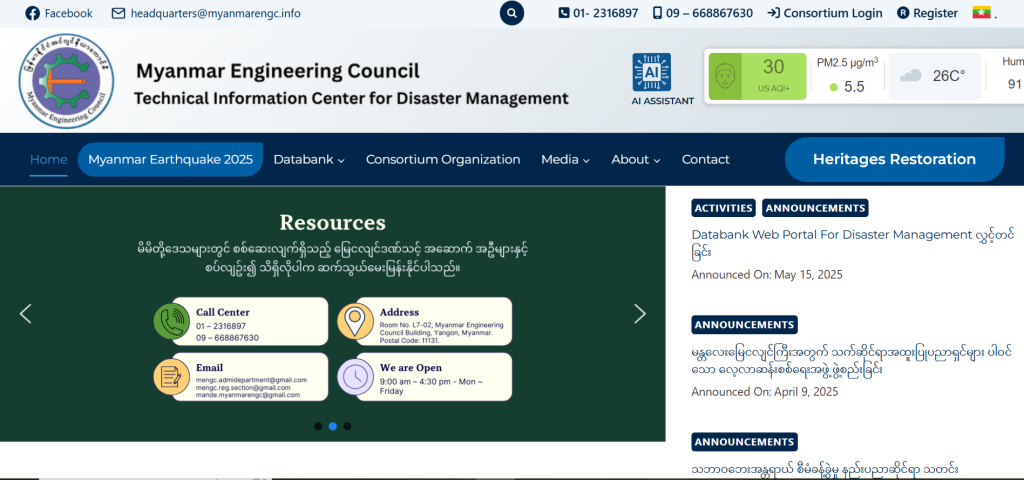This screenshot has height=480, width=1024.
Task: Go to the Home menu item
Action: (48, 159)
